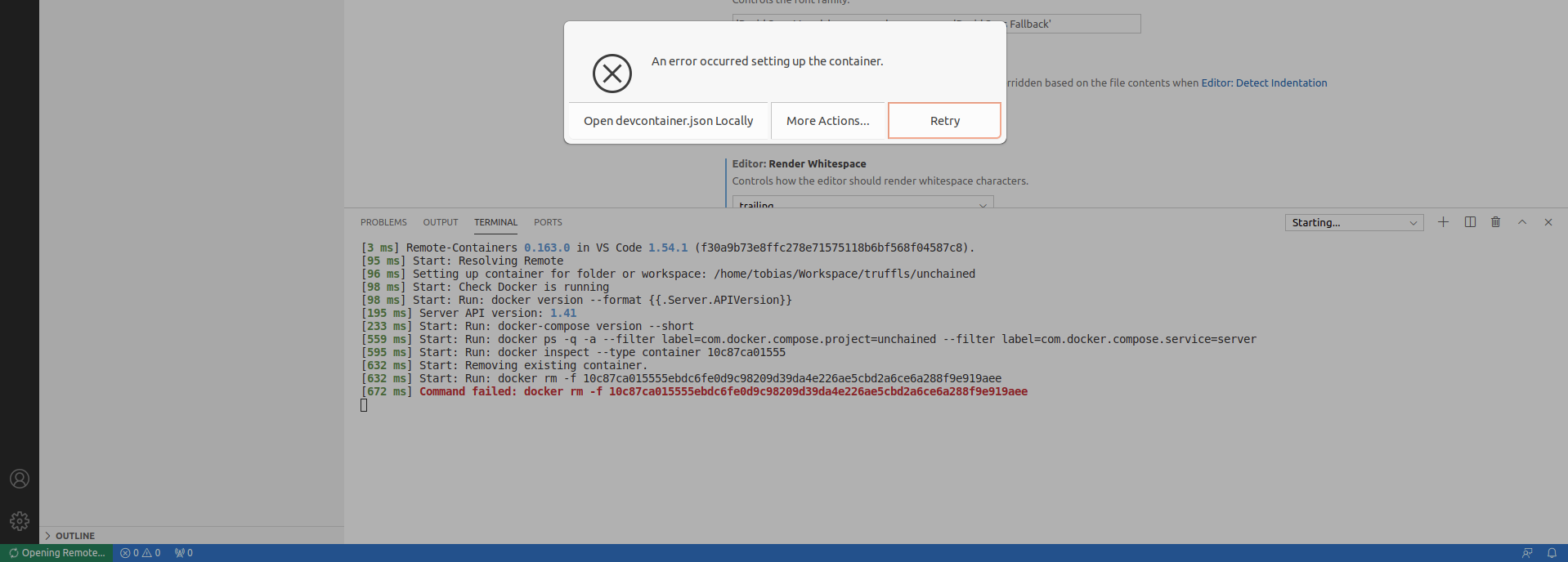Open the Render Whitespace trailing dropdown
Viewport: 1568px width, 562px height.
point(862,203)
